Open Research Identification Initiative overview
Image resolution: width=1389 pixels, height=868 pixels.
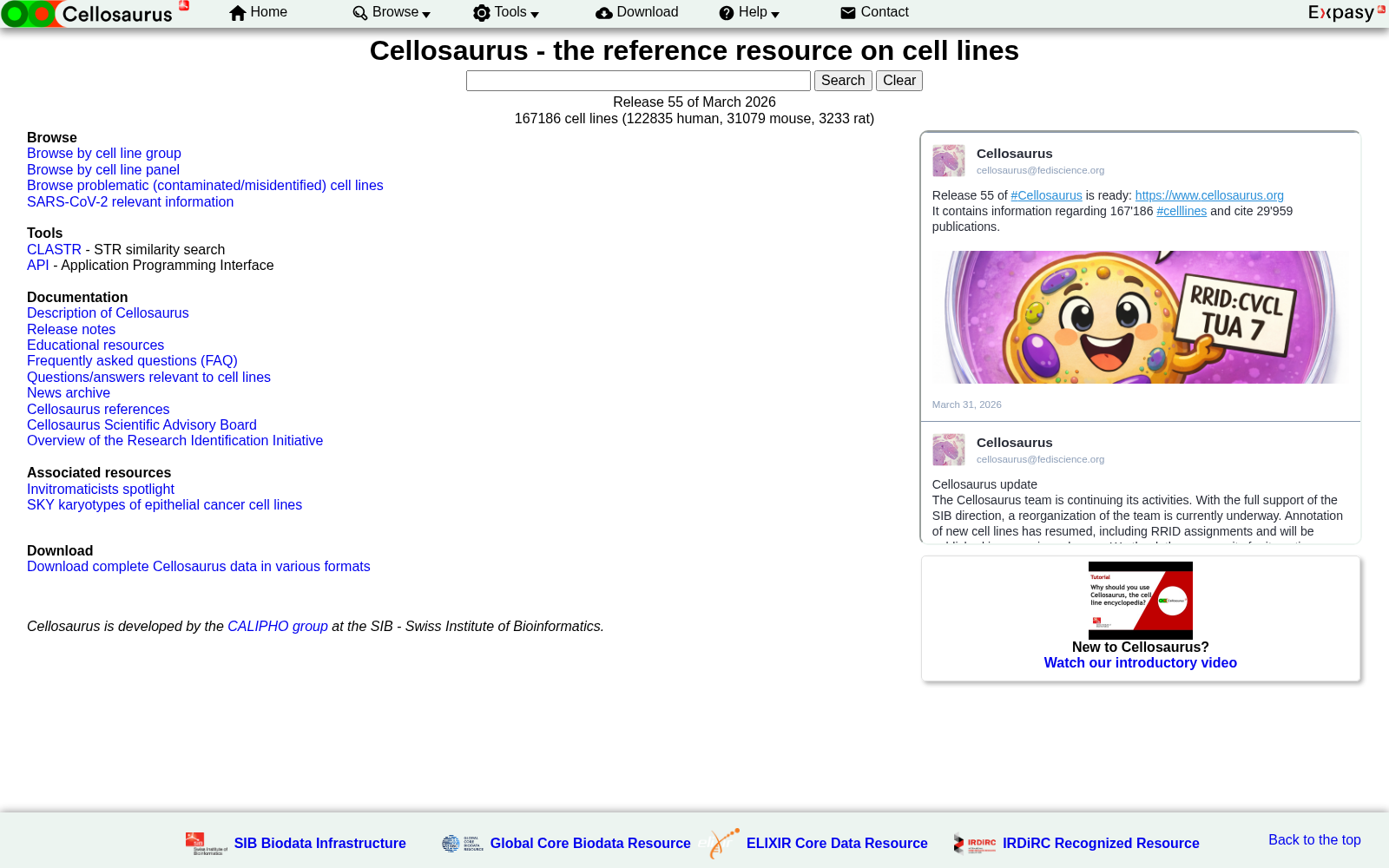point(174,441)
